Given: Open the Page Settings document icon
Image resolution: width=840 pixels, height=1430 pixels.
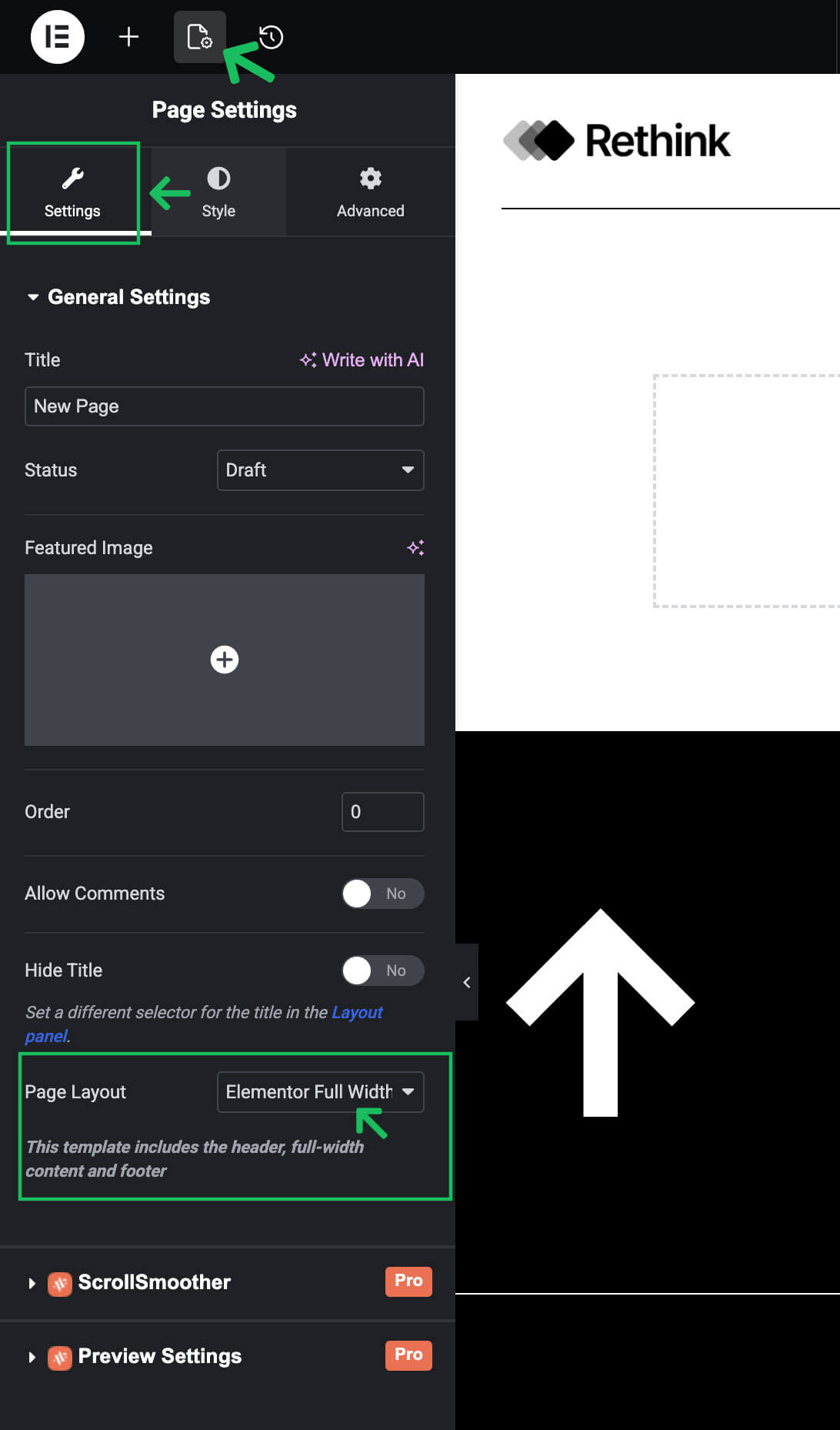Looking at the screenshot, I should (199, 37).
